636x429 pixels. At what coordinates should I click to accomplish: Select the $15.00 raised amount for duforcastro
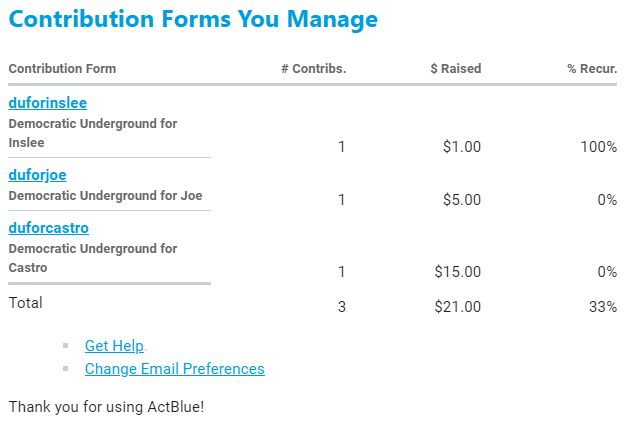(457, 272)
